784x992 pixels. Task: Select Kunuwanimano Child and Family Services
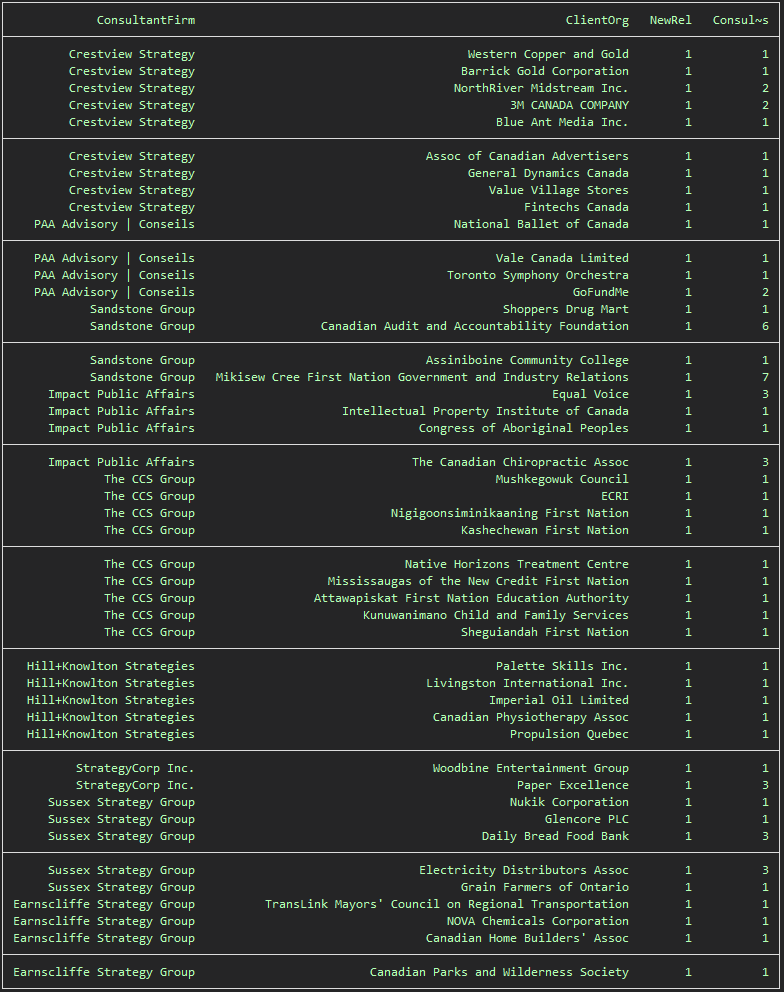pyautogui.click(x=495, y=616)
